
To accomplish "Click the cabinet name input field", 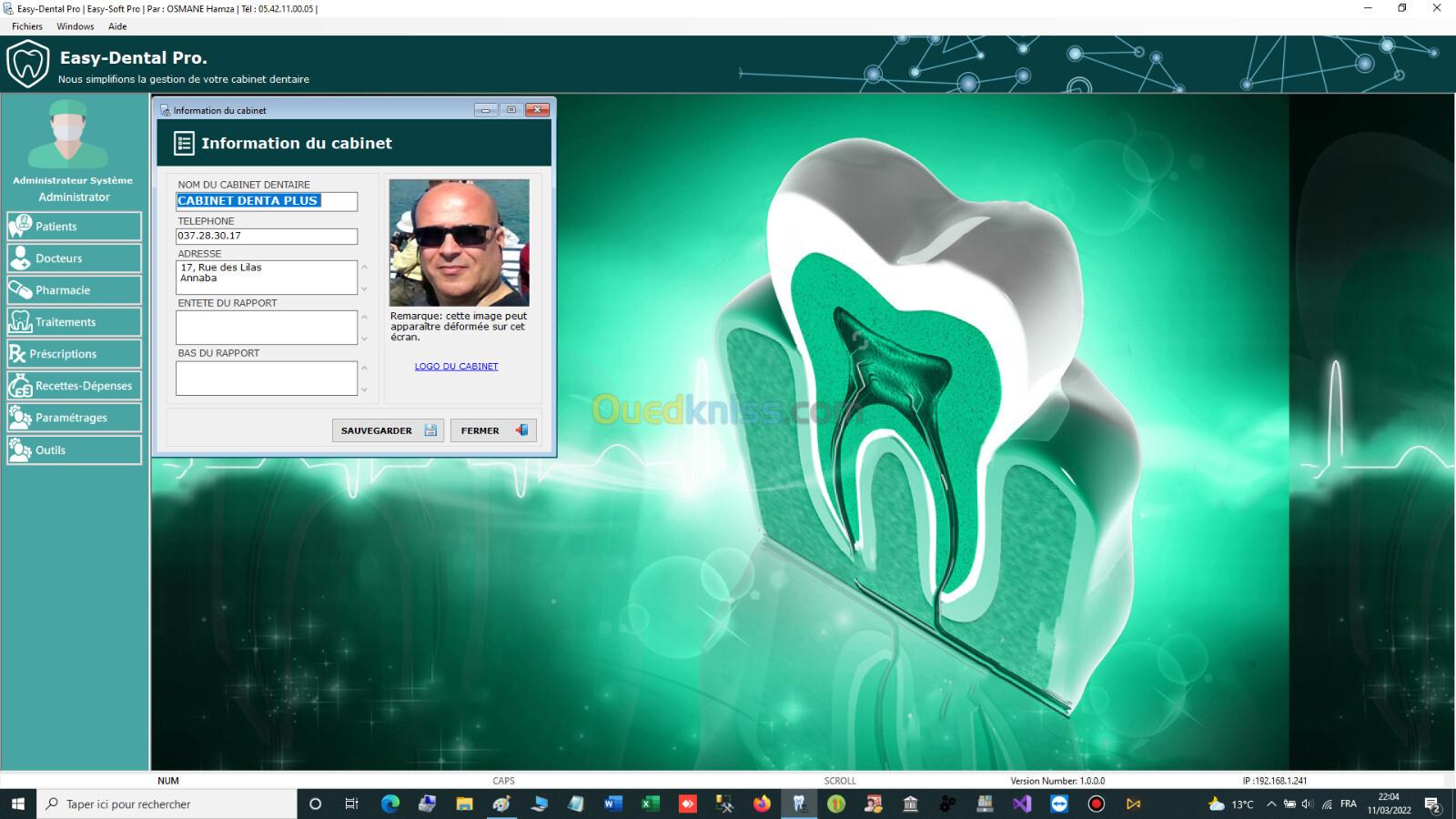I will click(x=266, y=201).
